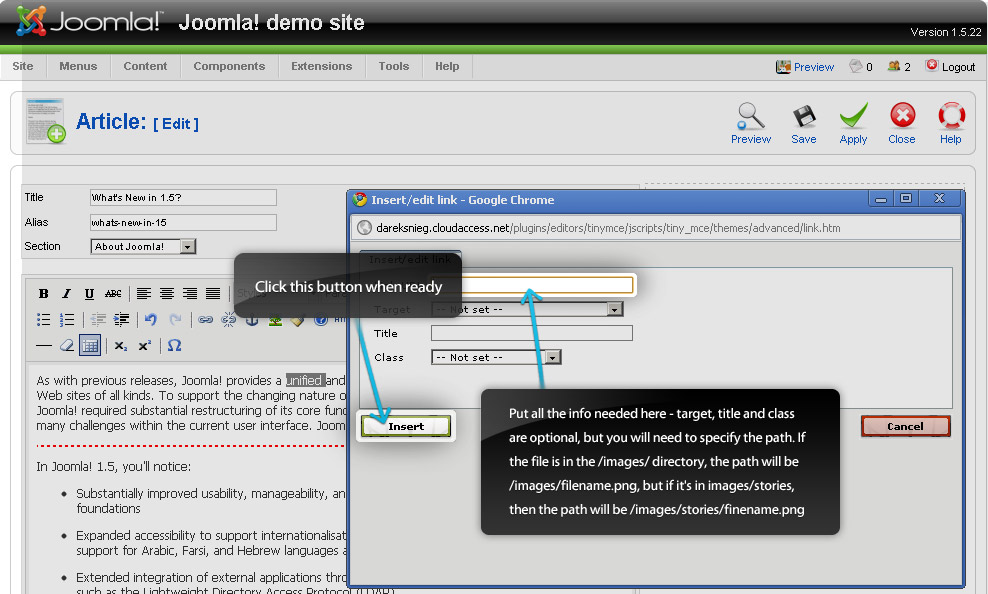Open Help with the lifebuoy toolbar button
Image resolution: width=988 pixels, height=594 pixels.
coord(951,123)
